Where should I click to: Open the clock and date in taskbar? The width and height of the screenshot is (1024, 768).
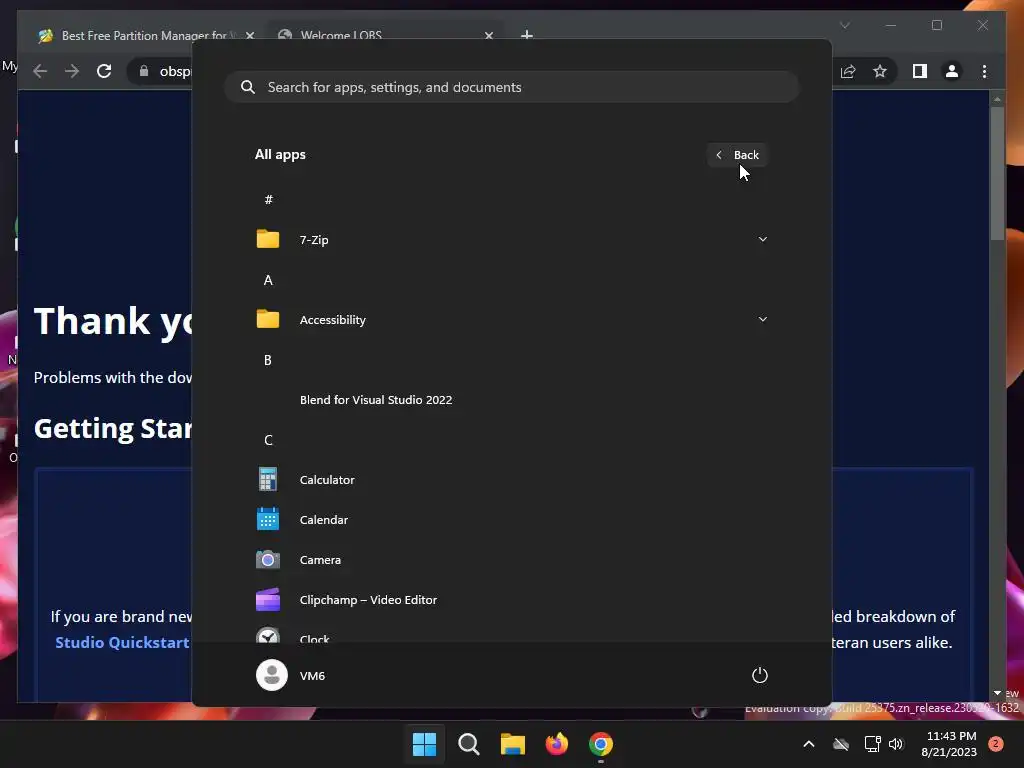(x=950, y=744)
